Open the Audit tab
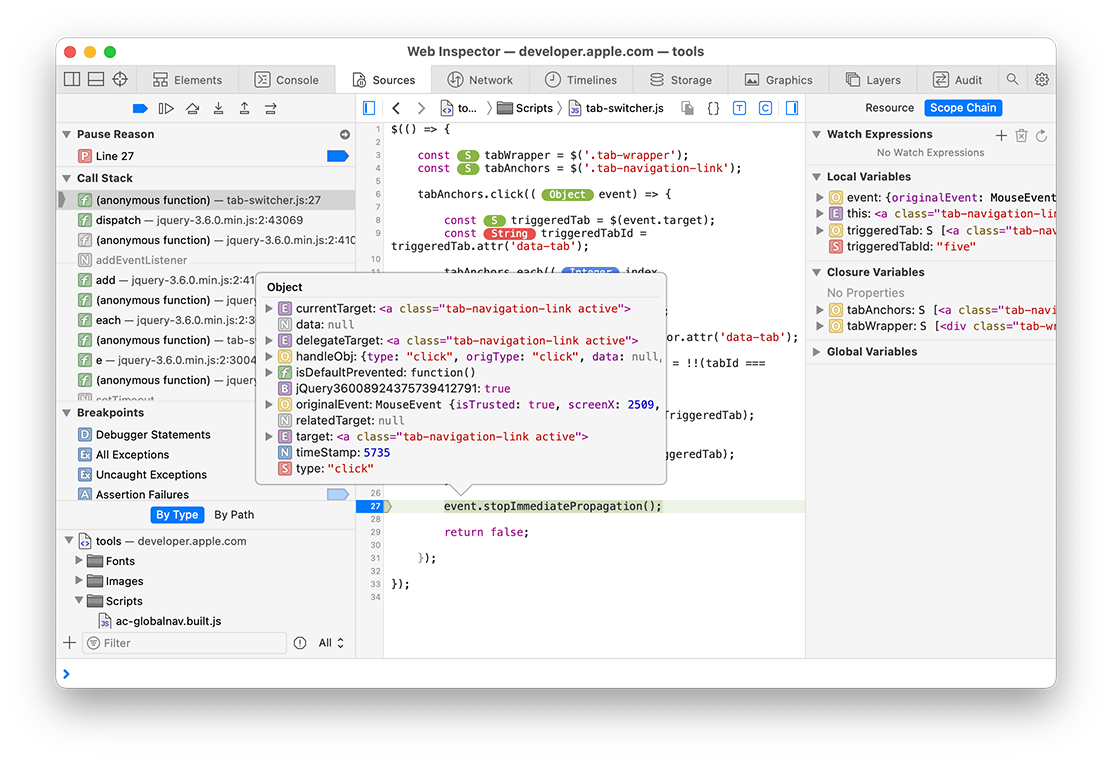The image size is (1112, 762). click(x=957, y=79)
